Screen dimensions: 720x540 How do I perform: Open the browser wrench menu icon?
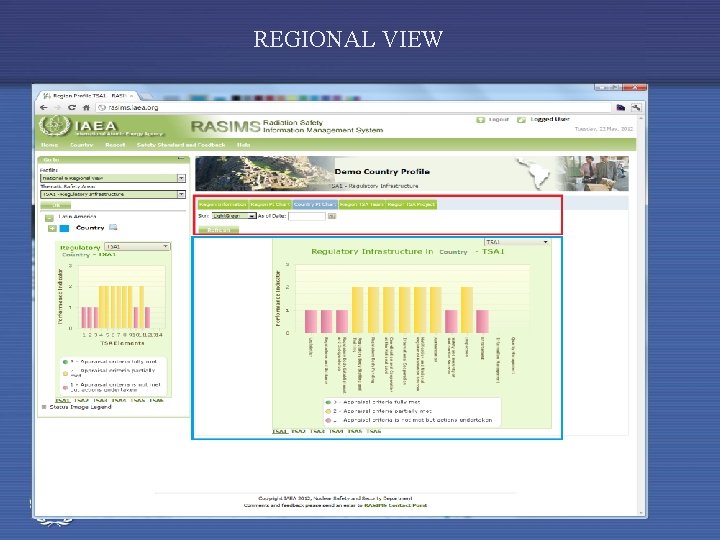pos(636,107)
